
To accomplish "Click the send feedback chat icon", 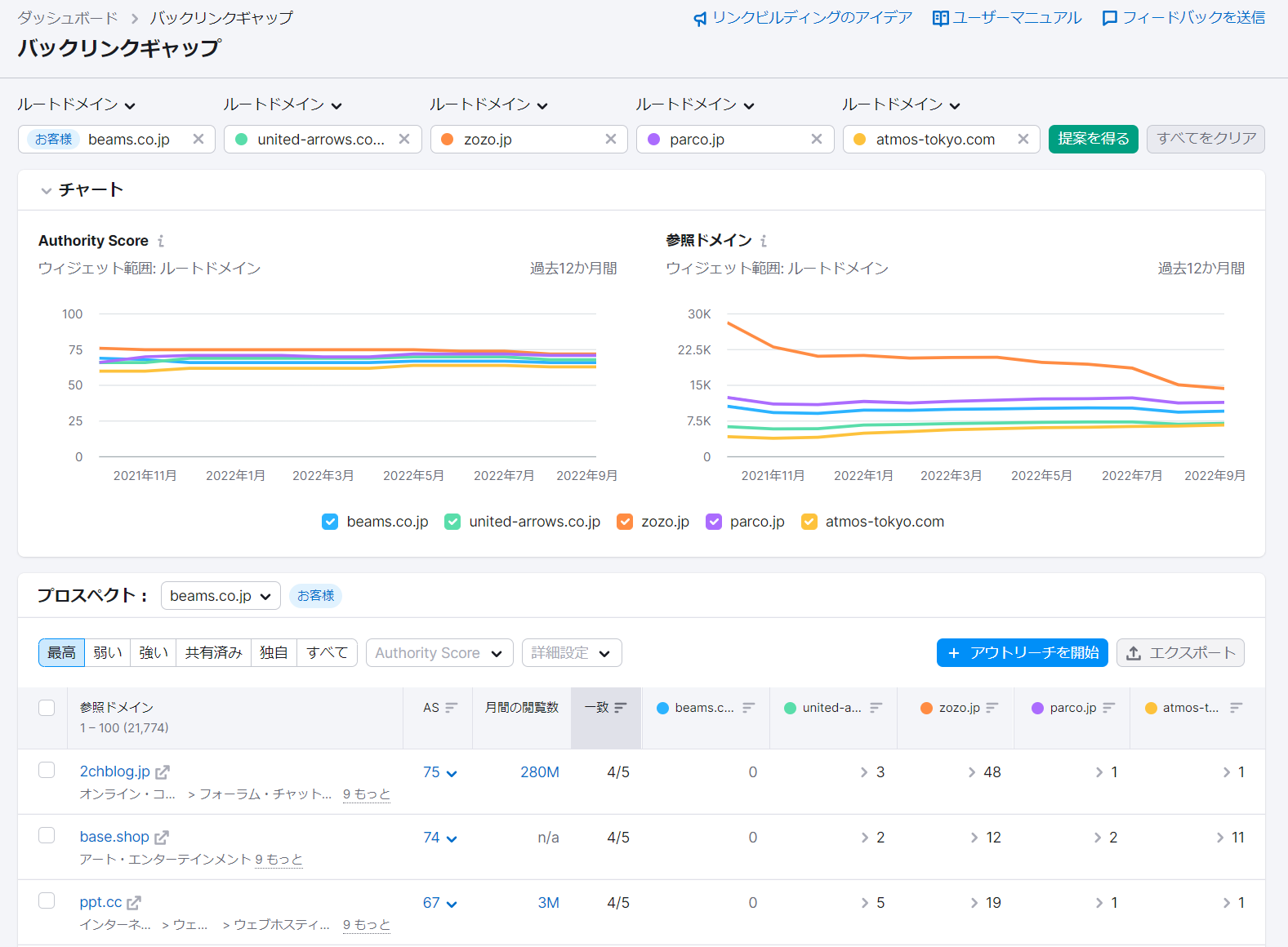I will 1109,18.
